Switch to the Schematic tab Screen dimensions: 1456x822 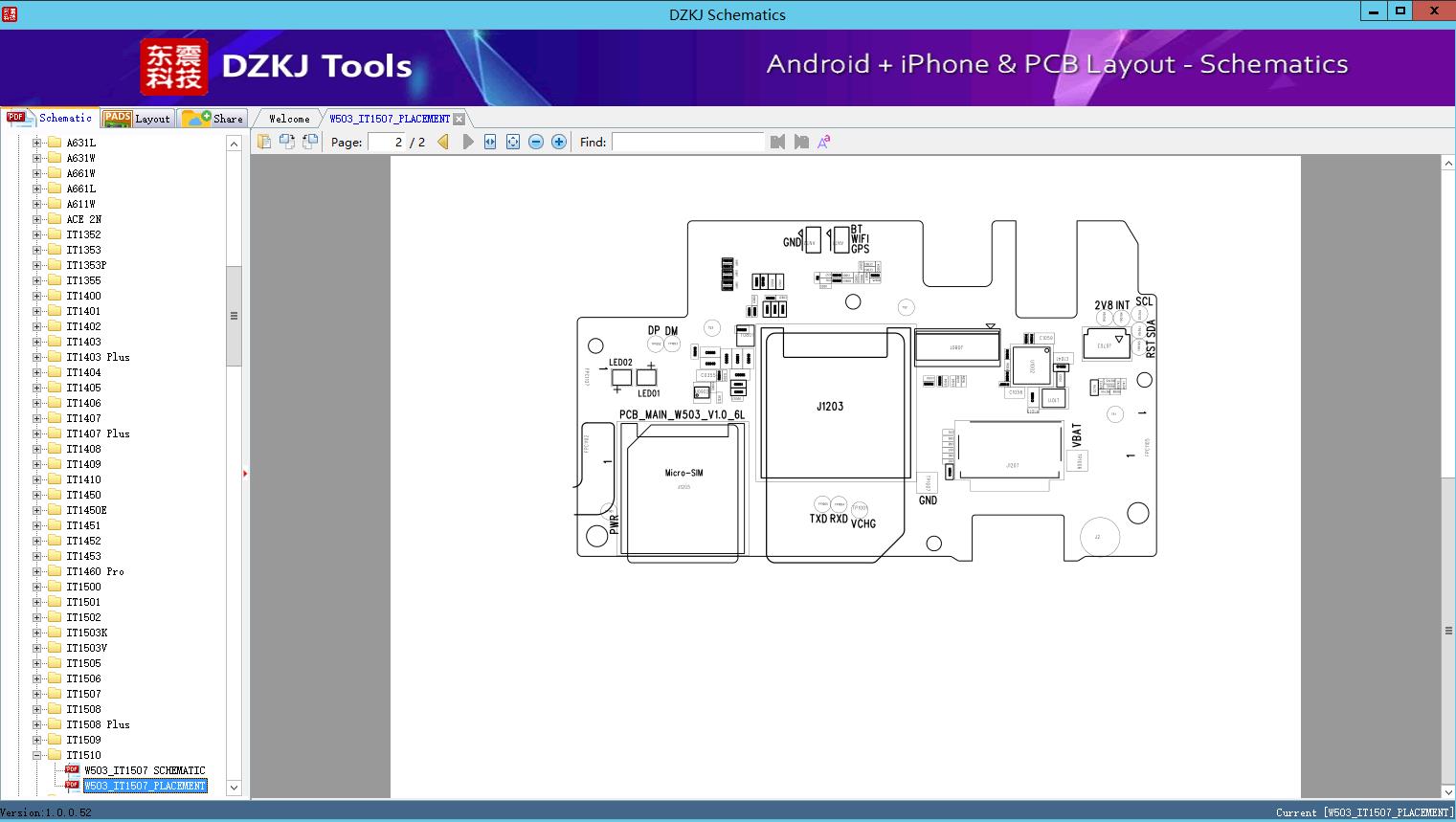[49, 118]
